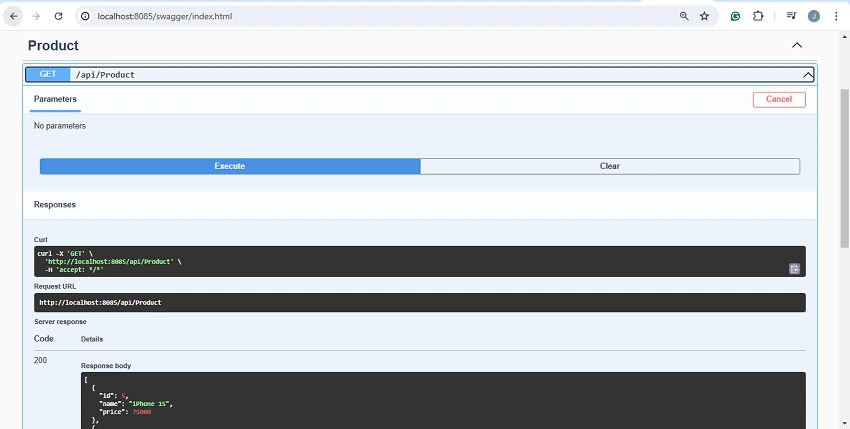
Task: Open the Extensions puzzle icon
Action: [758, 16]
